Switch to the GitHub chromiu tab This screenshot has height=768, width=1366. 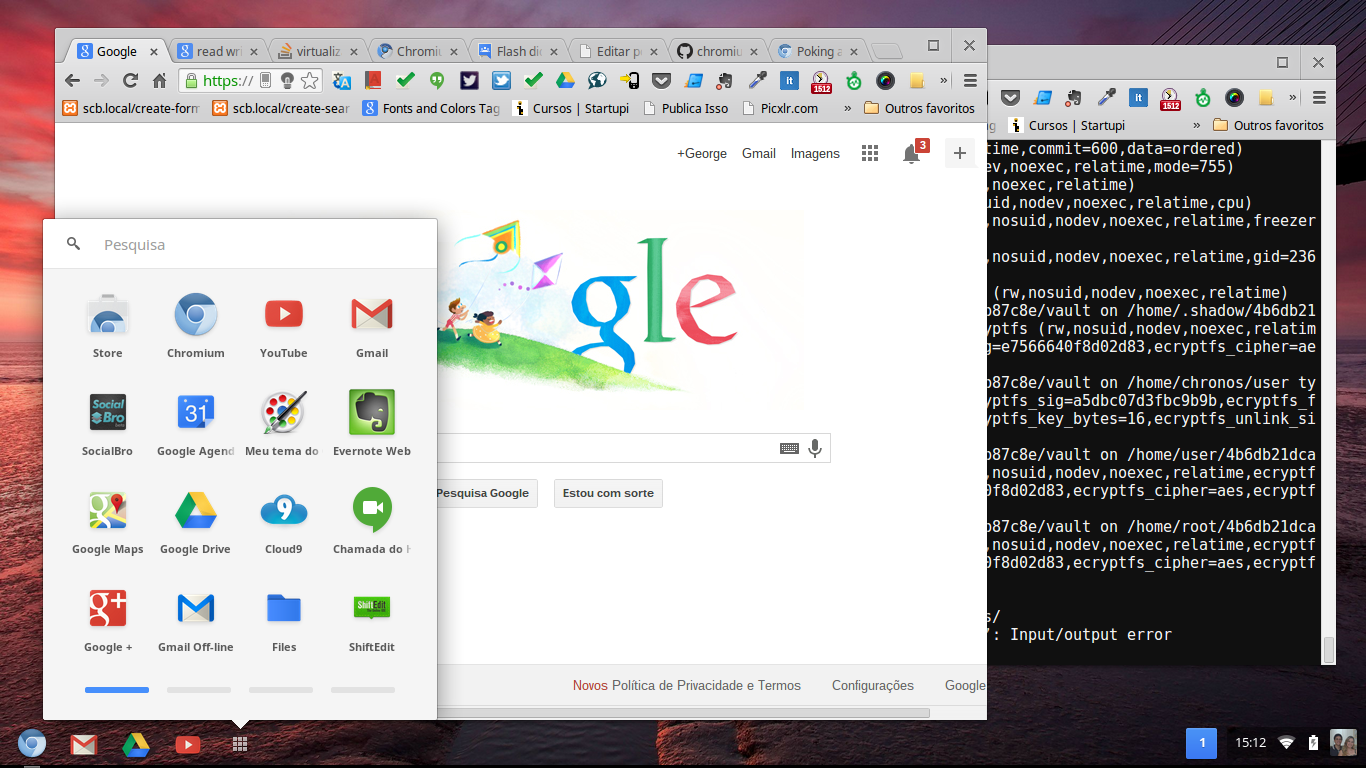[718, 51]
